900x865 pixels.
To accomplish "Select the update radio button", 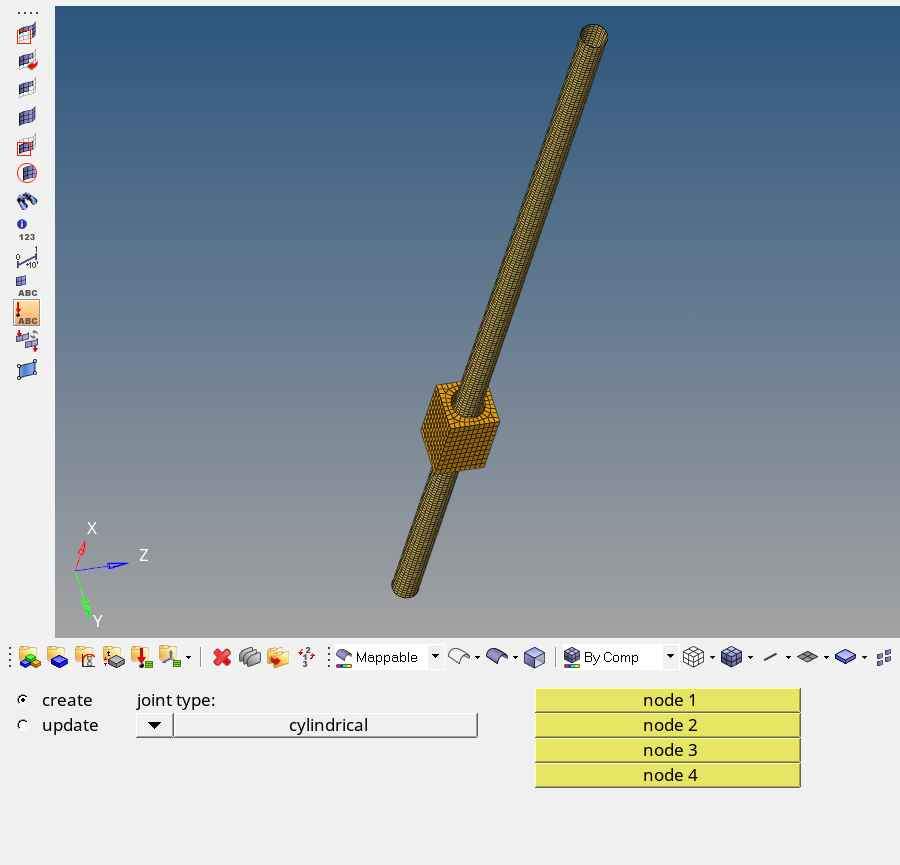I will click(x=23, y=725).
